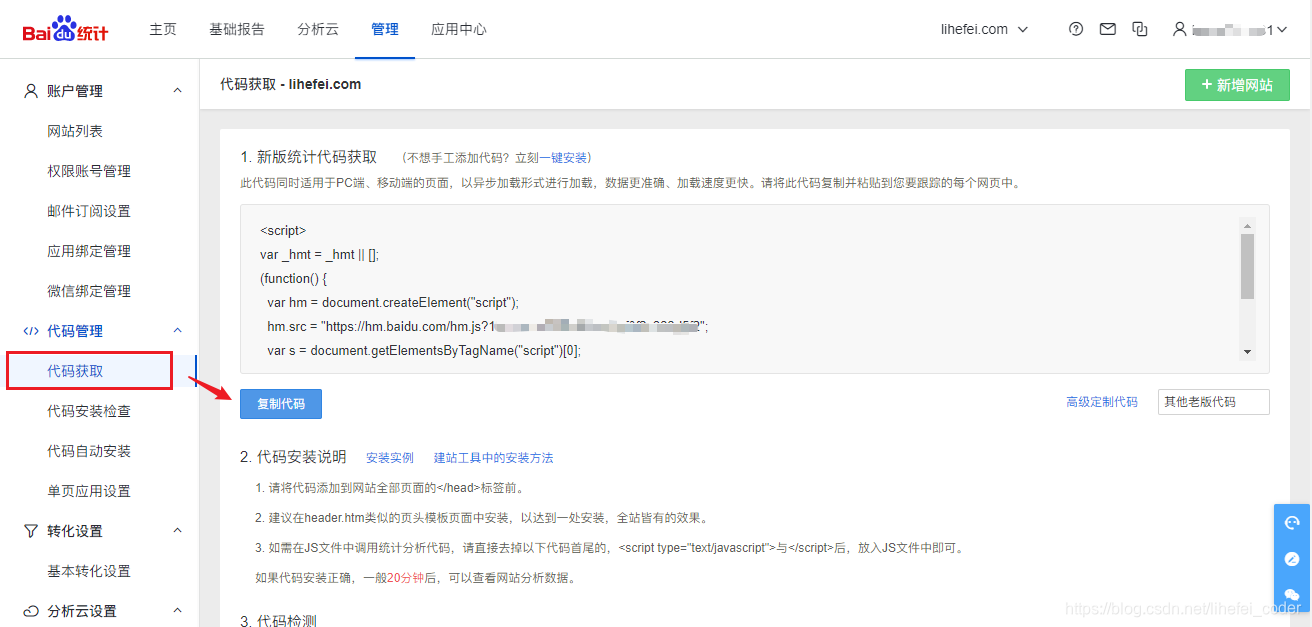1312x627 pixels.
Task: Click the Baidu Tongji logo
Action: (x=66, y=30)
